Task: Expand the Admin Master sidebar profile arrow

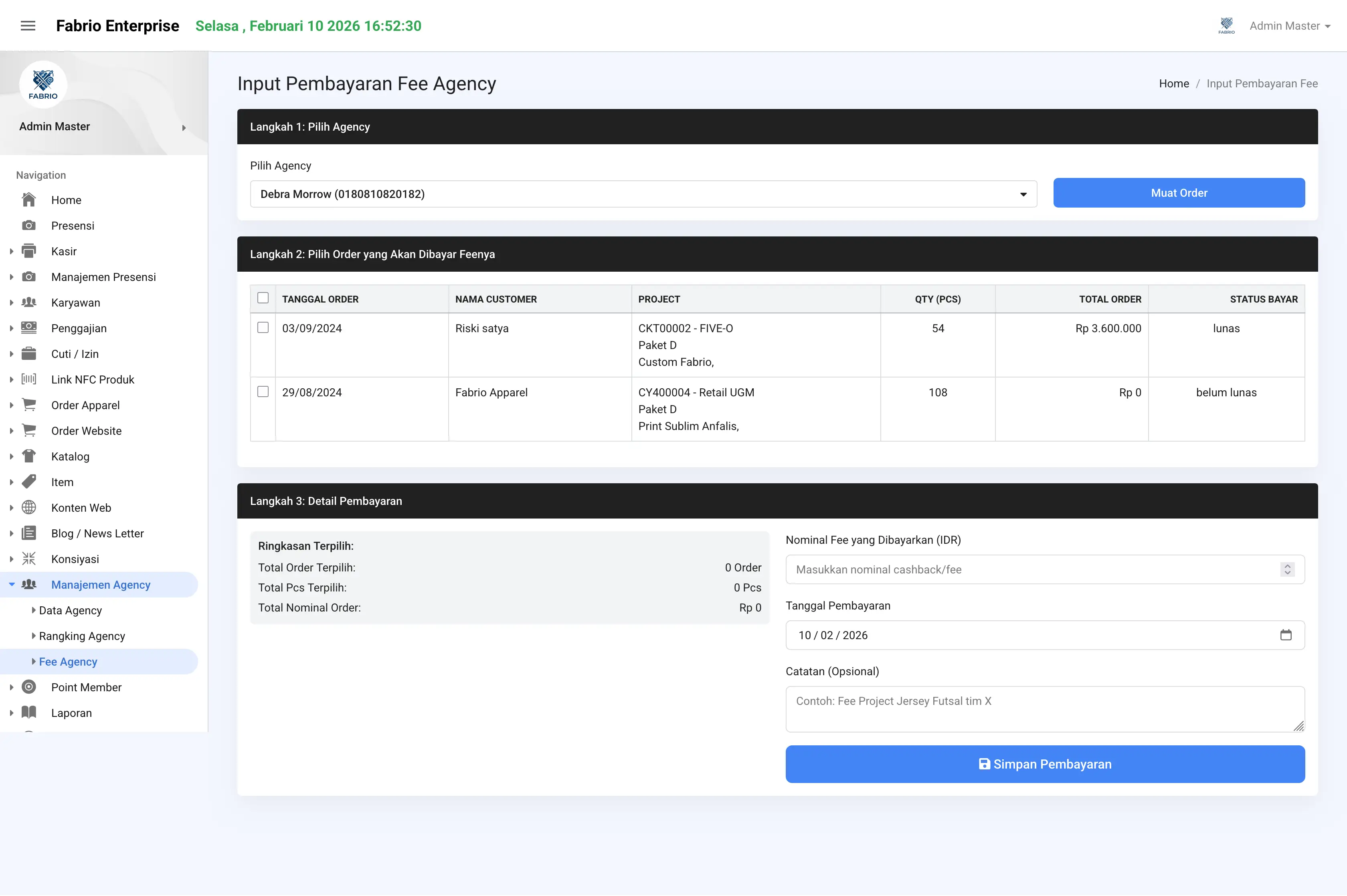Action: pos(184,127)
